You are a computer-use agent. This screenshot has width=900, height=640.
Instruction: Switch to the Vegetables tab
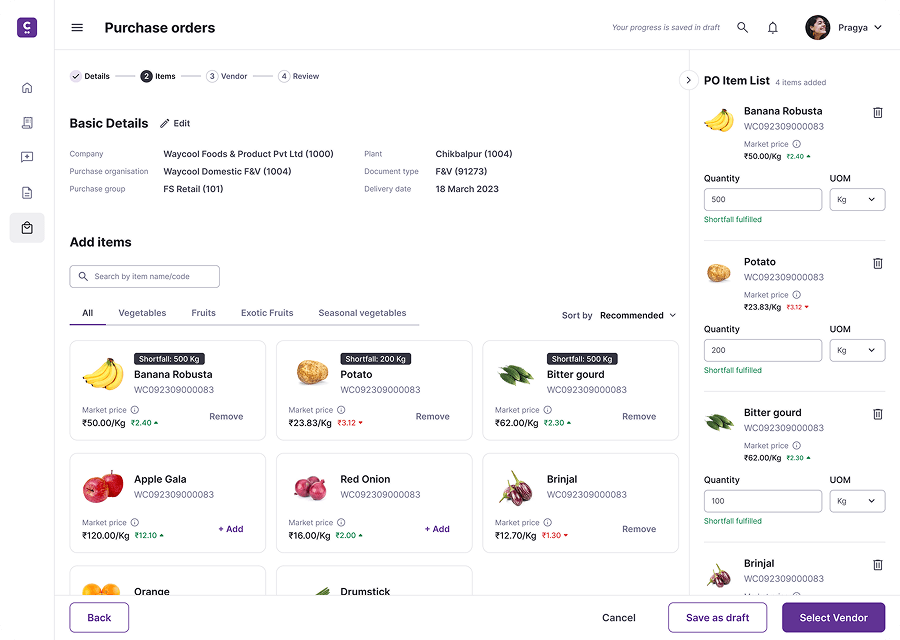pos(142,313)
